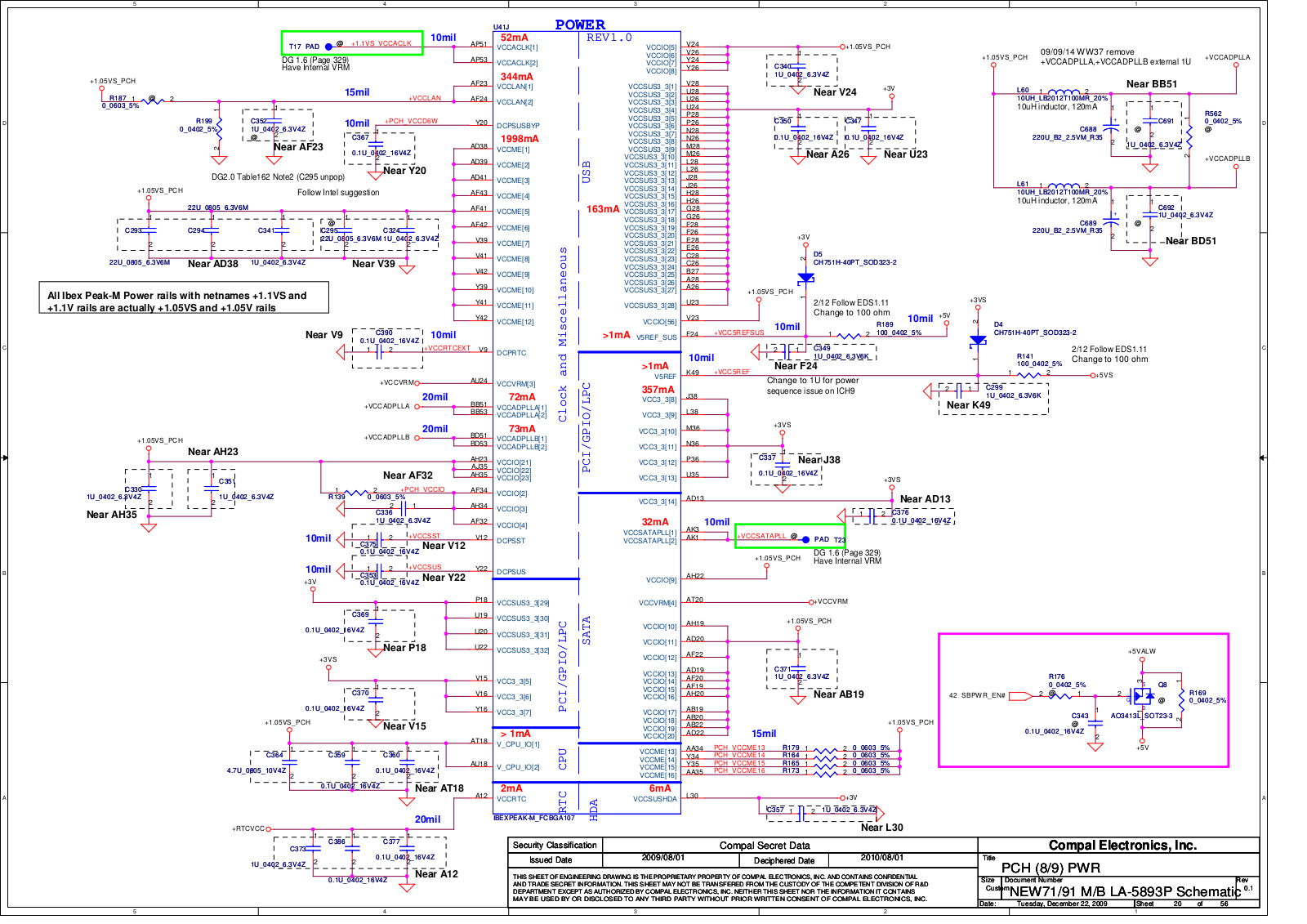Select capacitor C337 near J38
The height and width of the screenshot is (924, 1307).
click(783, 465)
